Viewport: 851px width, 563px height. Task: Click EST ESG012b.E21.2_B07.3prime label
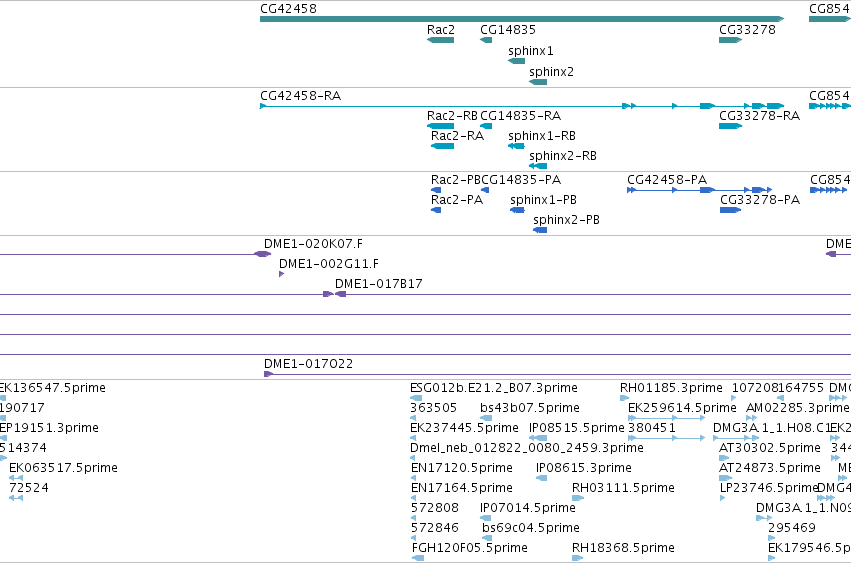[x=494, y=388]
